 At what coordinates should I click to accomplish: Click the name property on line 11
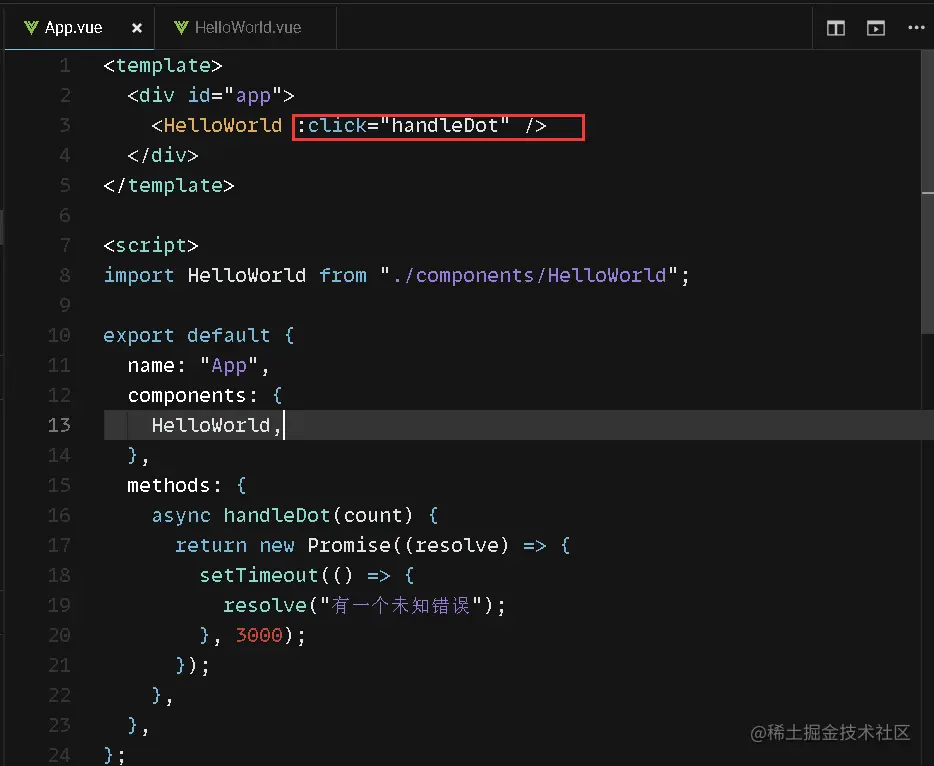151,365
